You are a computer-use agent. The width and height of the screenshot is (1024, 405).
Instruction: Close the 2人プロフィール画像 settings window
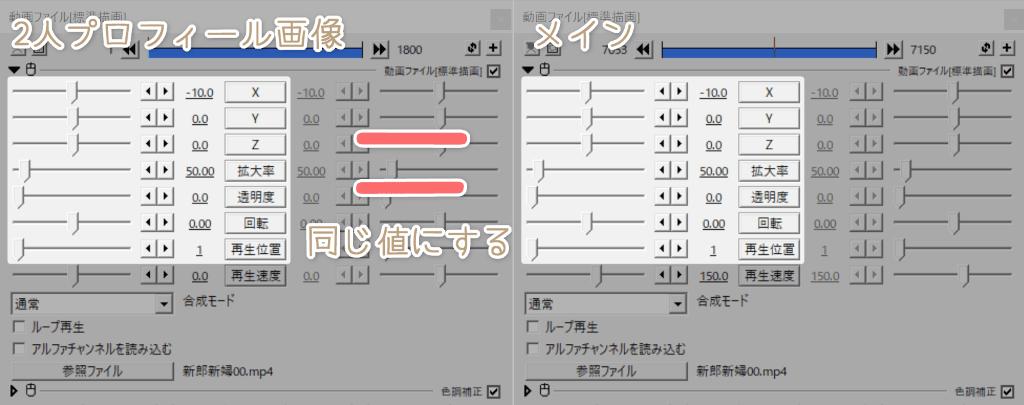pyautogui.click(x=501, y=20)
